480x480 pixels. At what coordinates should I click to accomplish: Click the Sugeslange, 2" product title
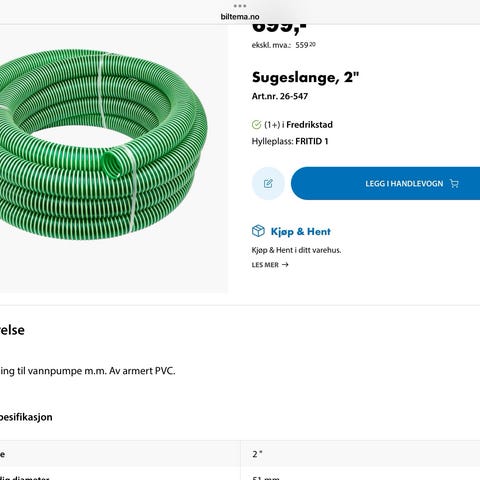point(305,78)
